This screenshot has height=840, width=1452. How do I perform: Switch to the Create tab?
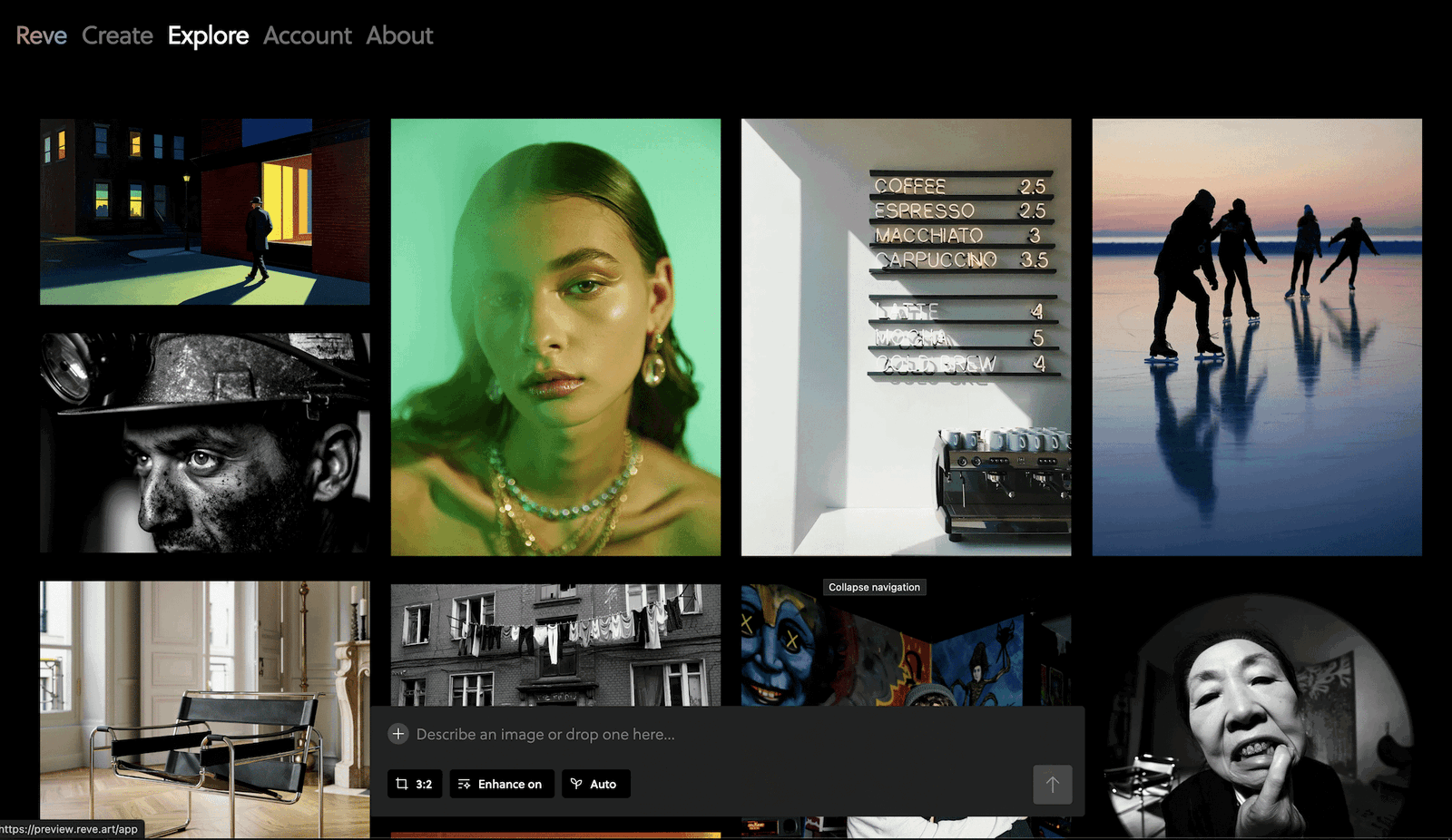(117, 35)
